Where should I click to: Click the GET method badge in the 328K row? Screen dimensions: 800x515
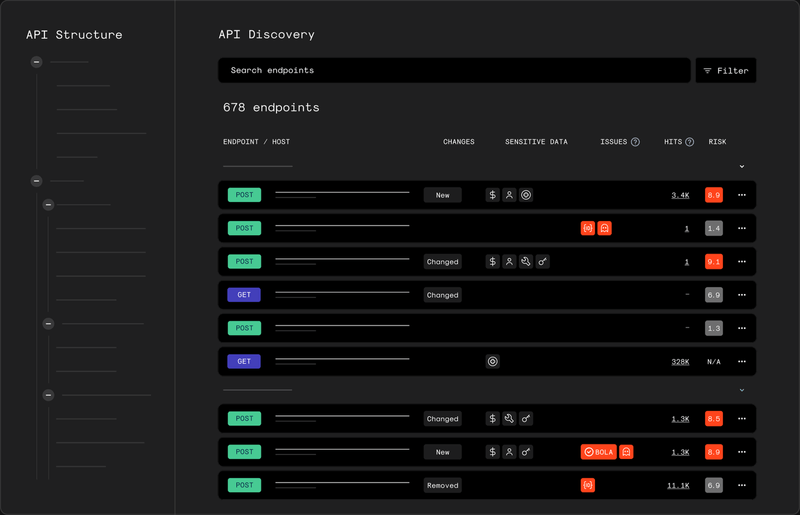click(244, 361)
